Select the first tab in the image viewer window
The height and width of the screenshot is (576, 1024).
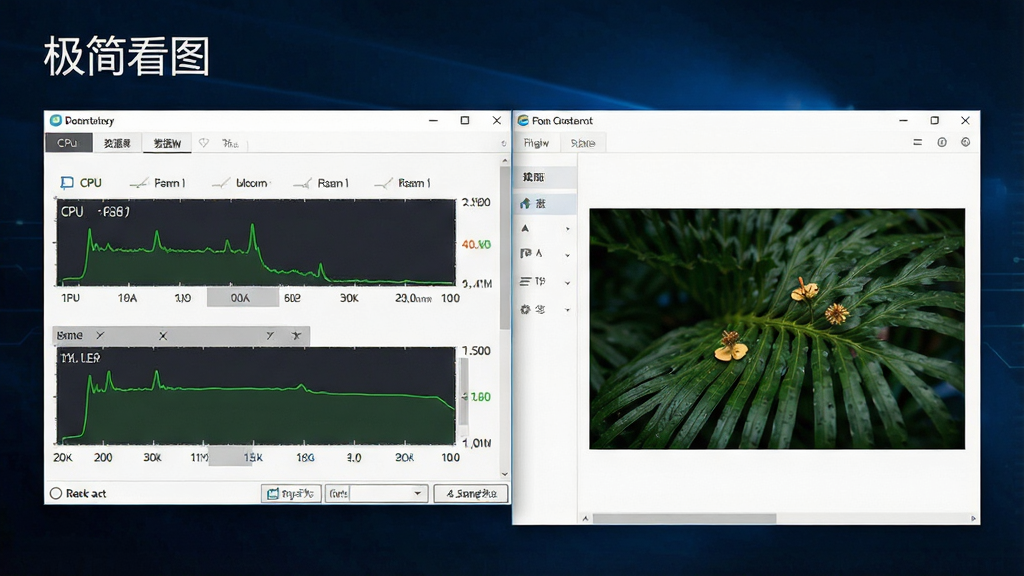pos(536,143)
